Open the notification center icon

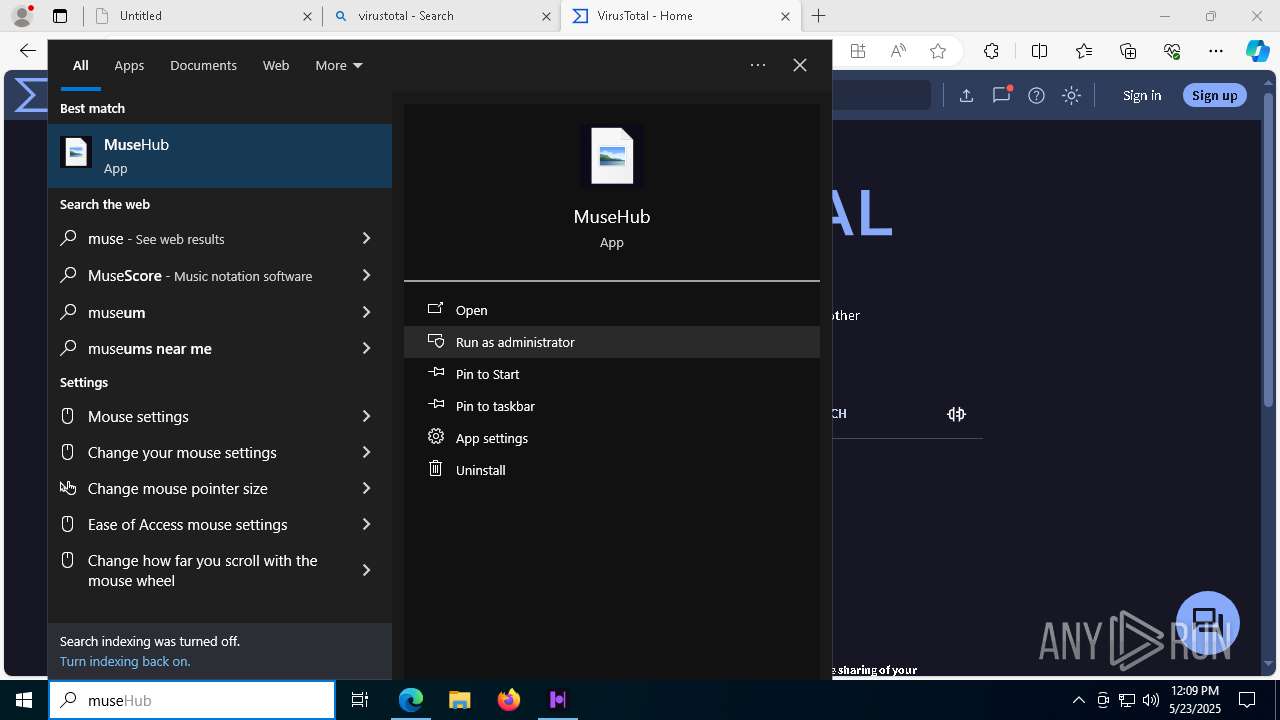(1247, 700)
